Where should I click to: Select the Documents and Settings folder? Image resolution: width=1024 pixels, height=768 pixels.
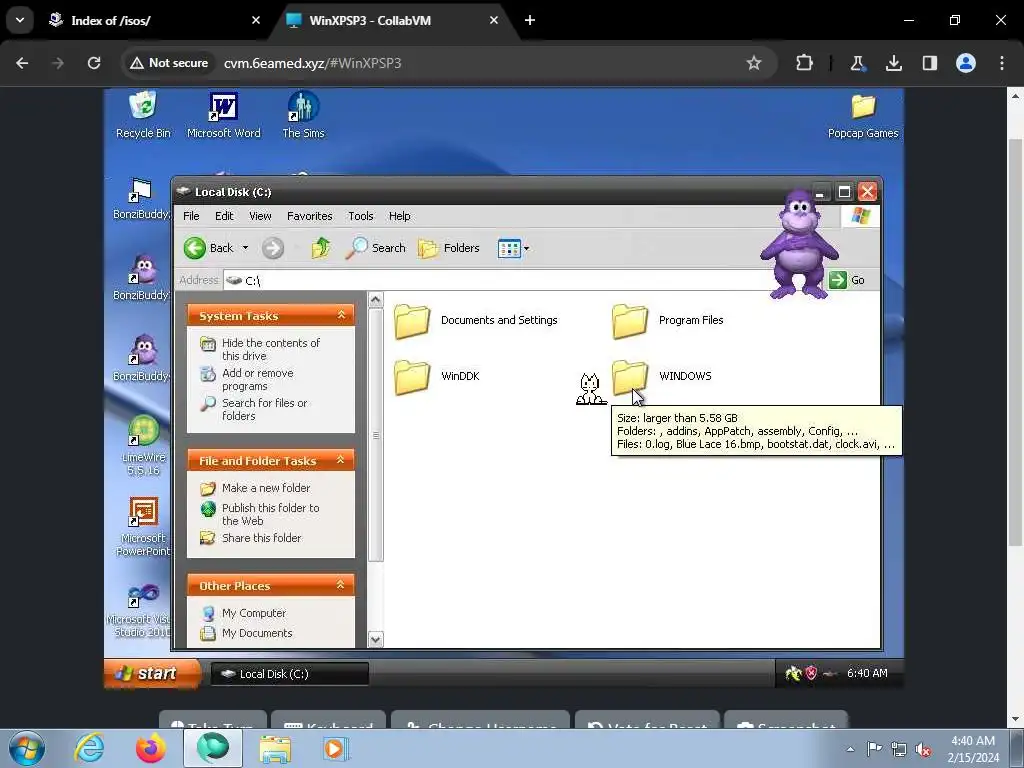pyautogui.click(x=476, y=320)
